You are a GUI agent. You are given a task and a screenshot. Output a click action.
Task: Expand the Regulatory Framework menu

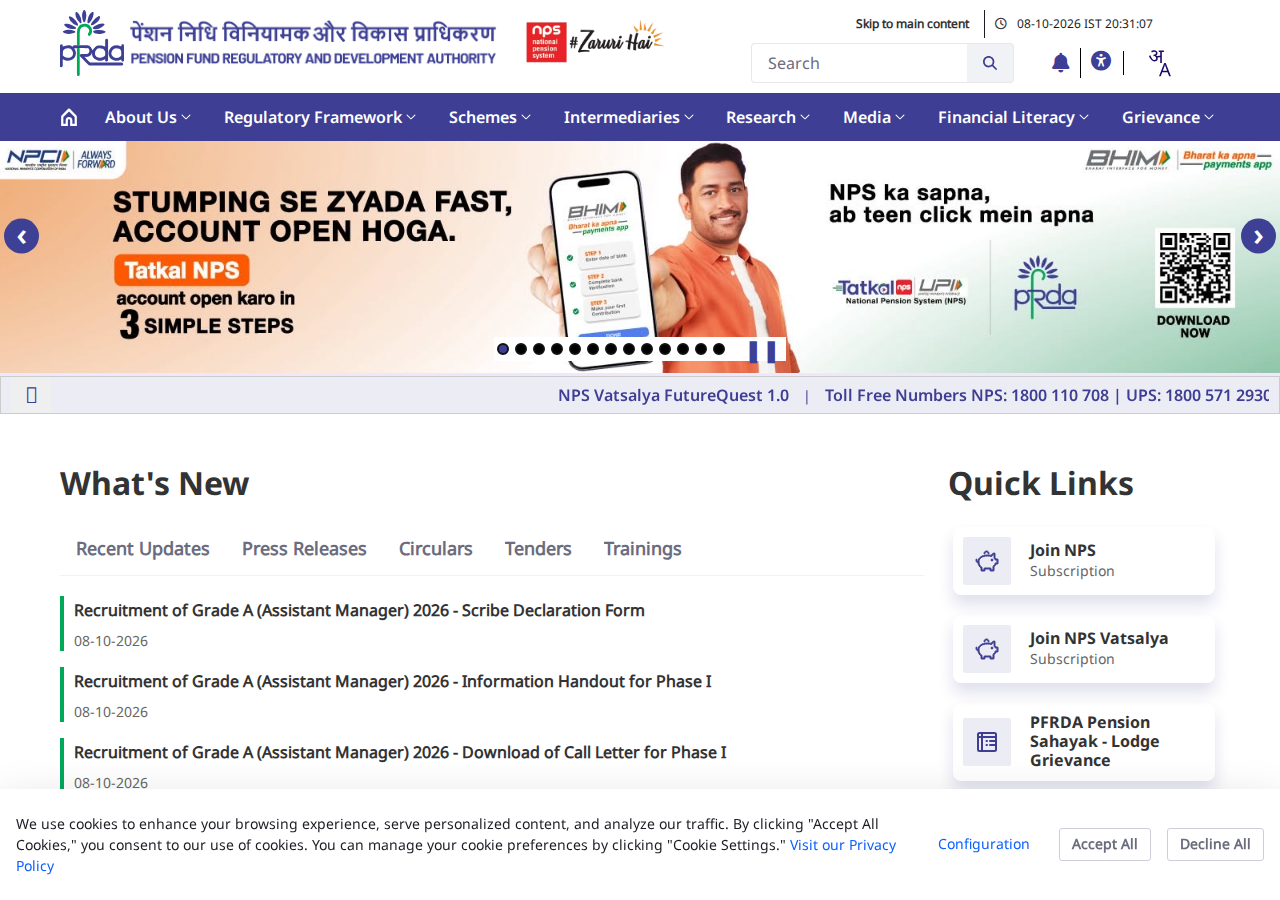pyautogui.click(x=320, y=117)
